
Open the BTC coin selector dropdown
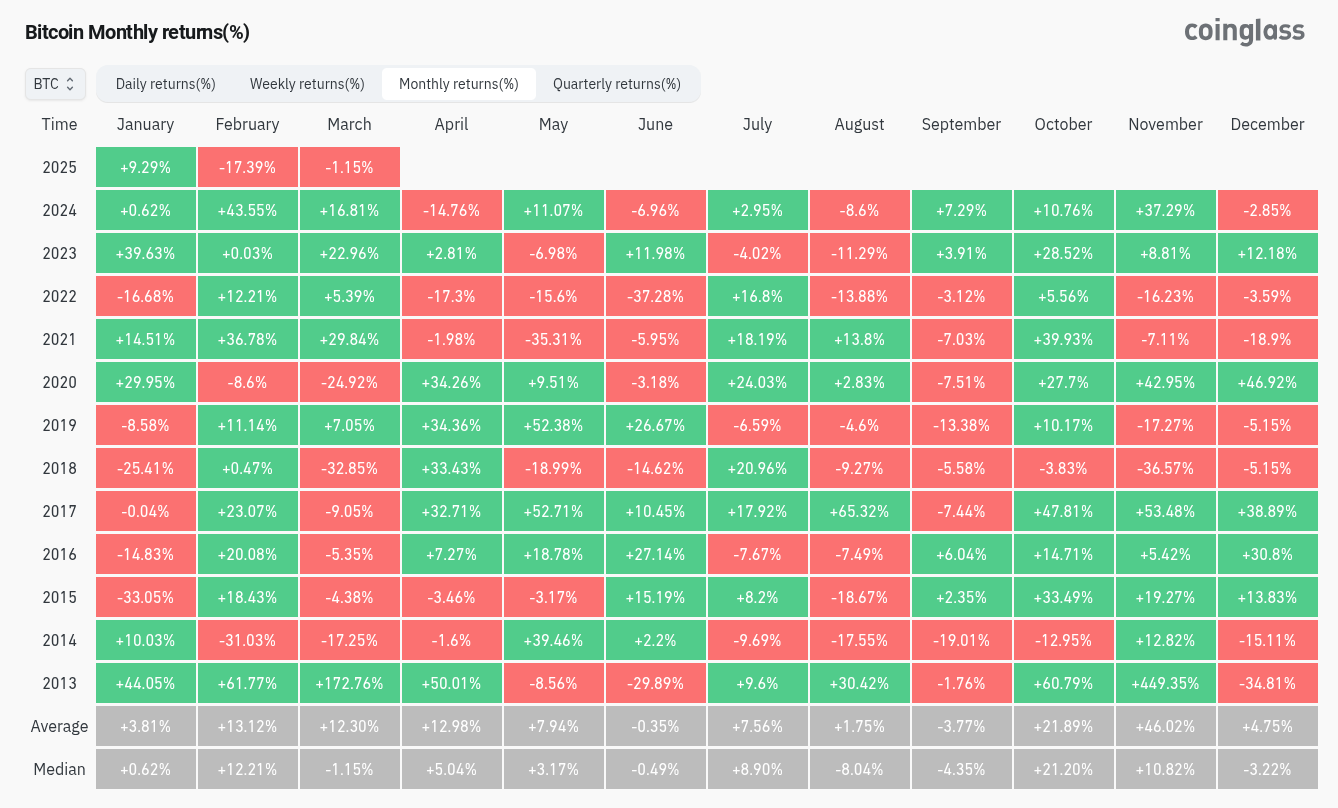[x=55, y=84]
